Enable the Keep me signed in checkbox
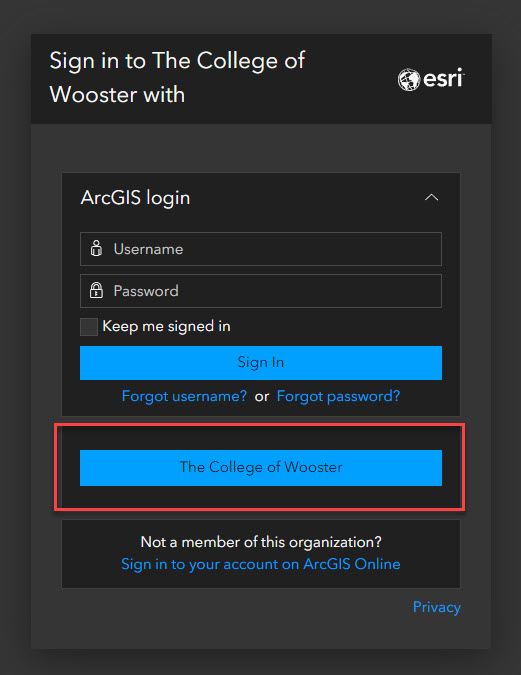 coord(89,327)
